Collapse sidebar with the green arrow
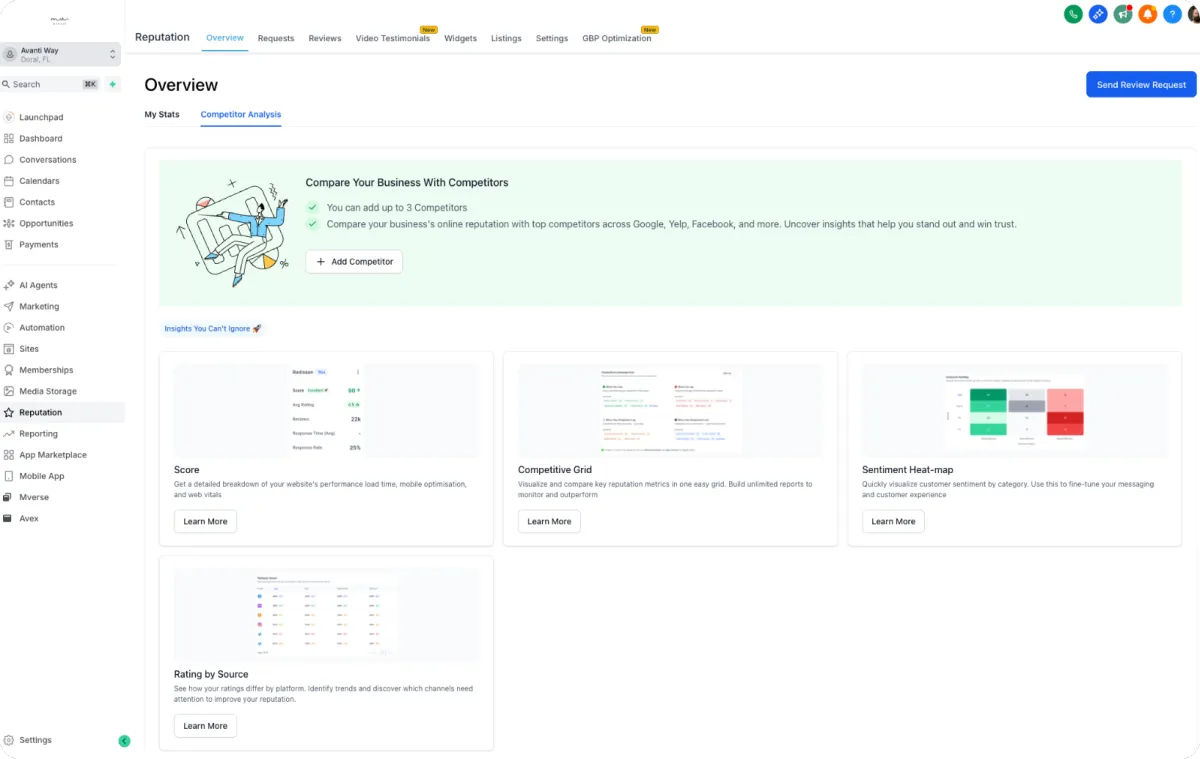Viewport: 1200px width, 759px height. tap(124, 741)
